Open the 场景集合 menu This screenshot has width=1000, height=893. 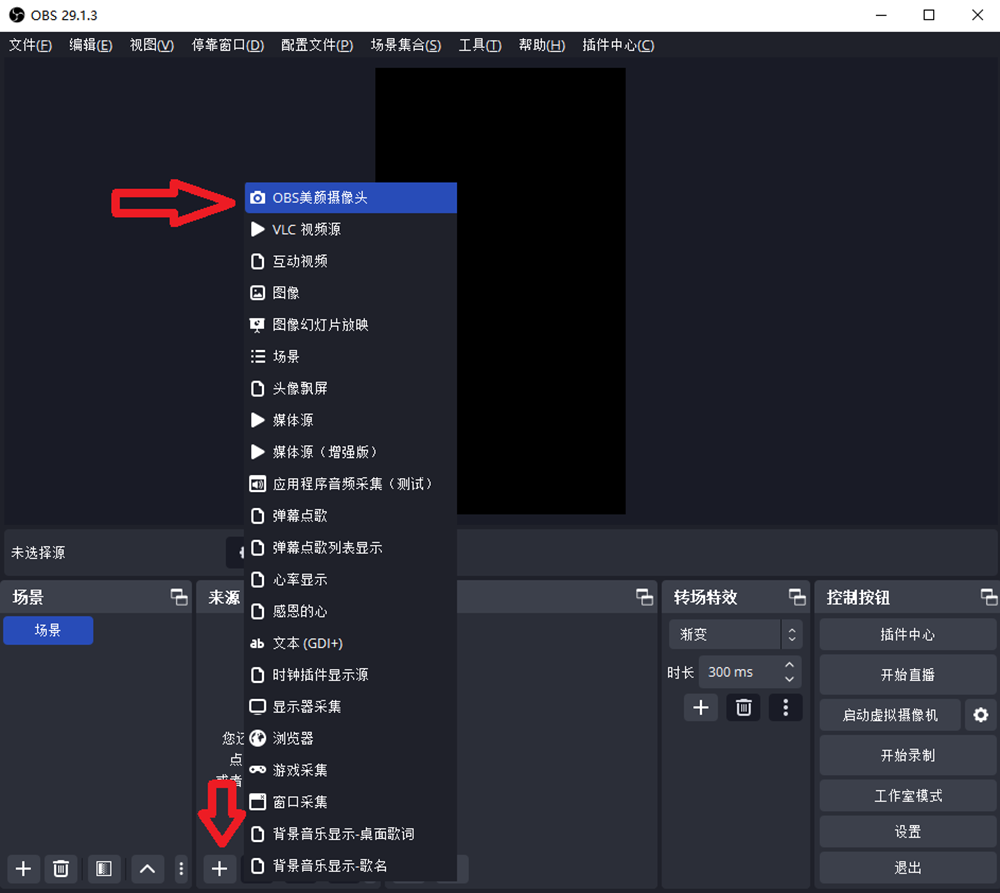point(406,45)
